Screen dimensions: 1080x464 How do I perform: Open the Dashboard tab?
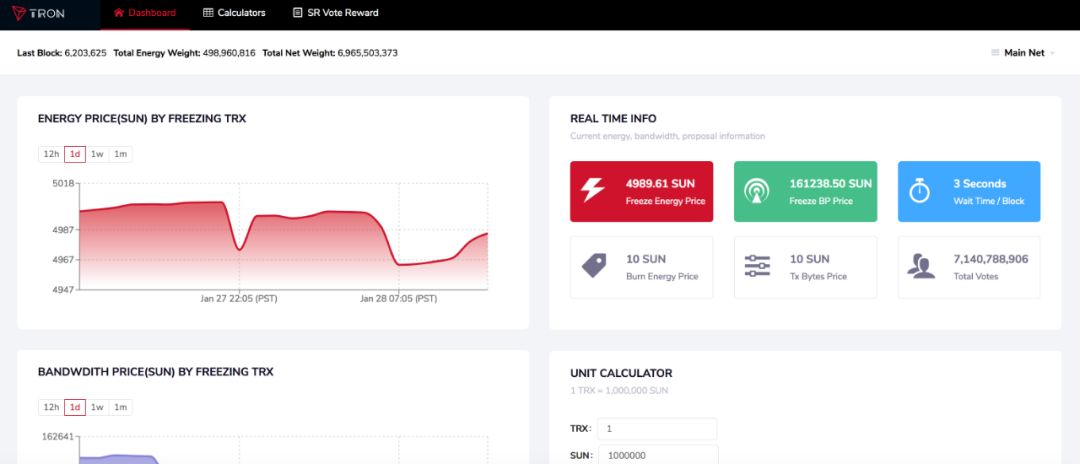(x=145, y=13)
